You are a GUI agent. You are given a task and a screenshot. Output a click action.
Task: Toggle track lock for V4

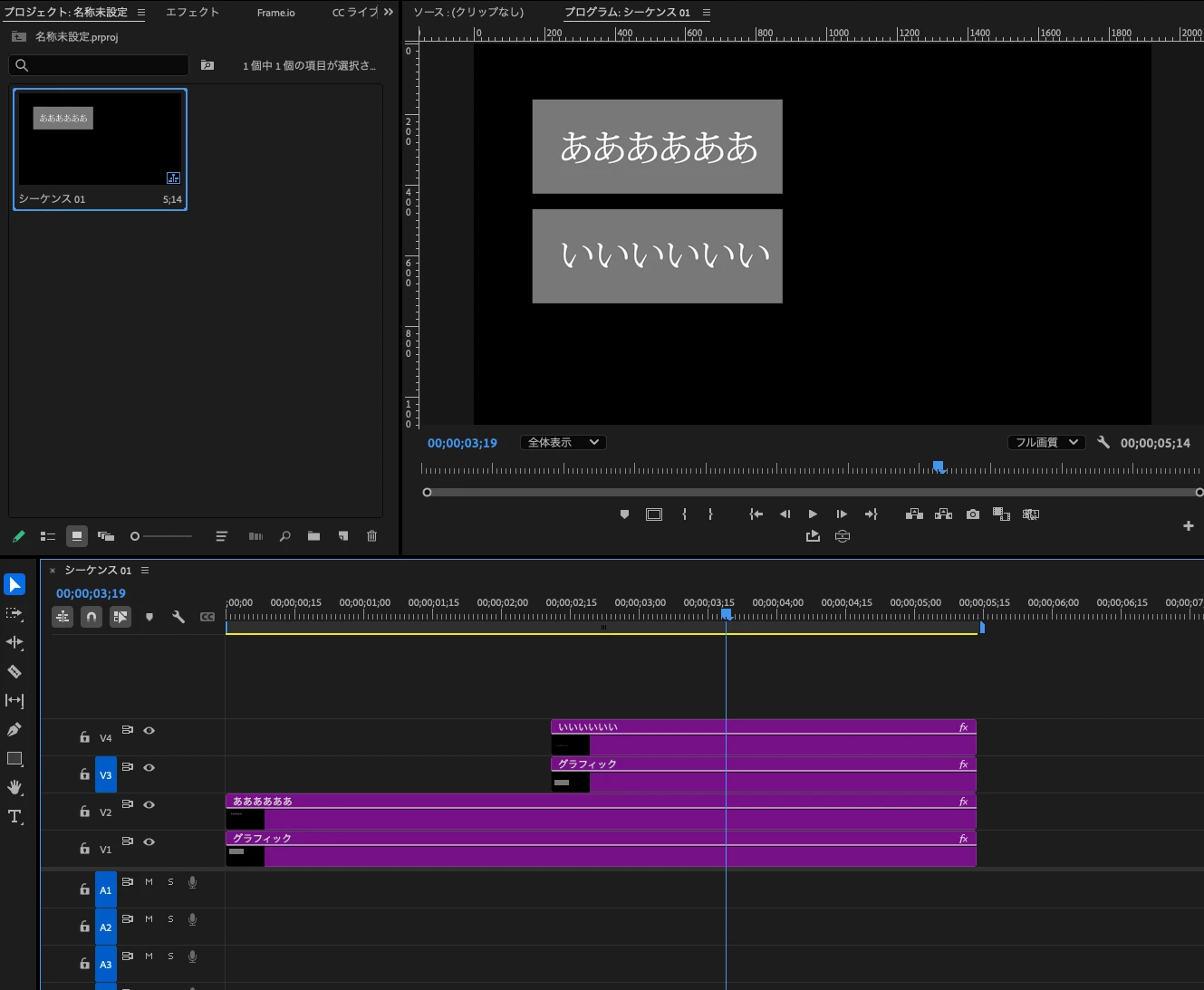[x=84, y=737]
